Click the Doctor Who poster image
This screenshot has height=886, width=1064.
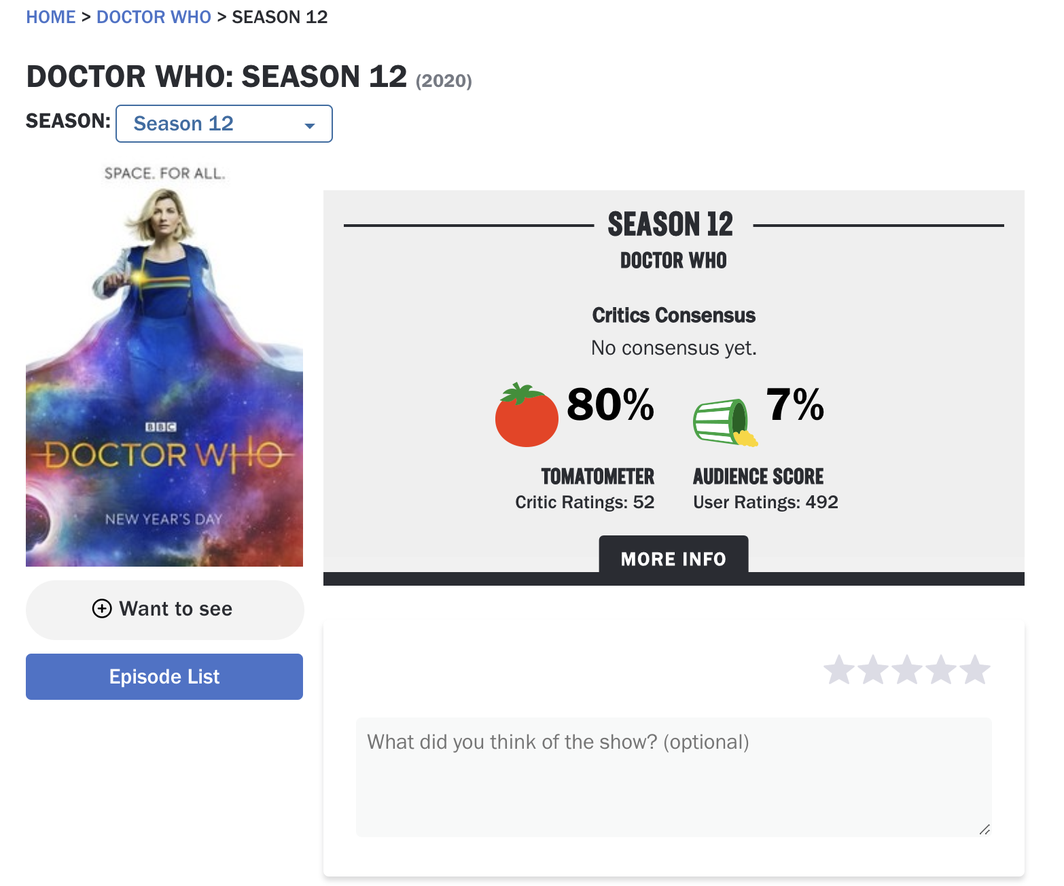click(x=164, y=366)
